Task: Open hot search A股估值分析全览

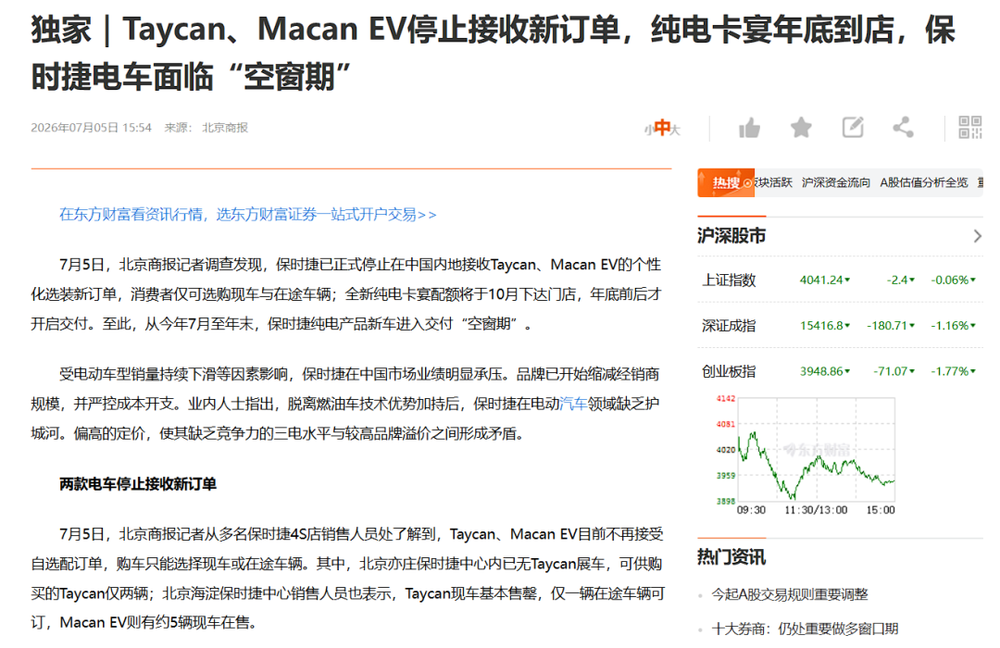Action: 924,183
